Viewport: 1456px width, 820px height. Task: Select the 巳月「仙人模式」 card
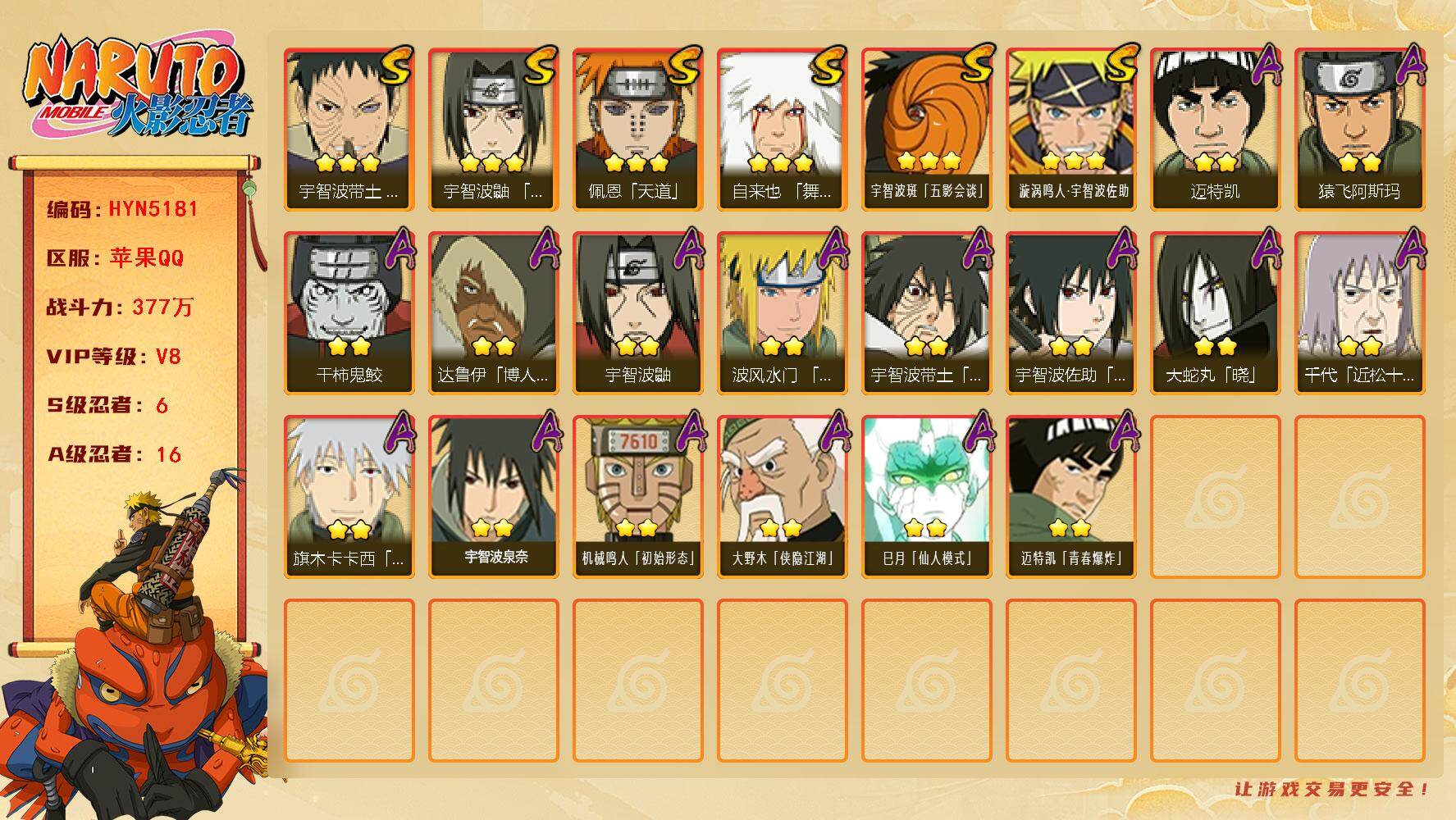pos(926,497)
